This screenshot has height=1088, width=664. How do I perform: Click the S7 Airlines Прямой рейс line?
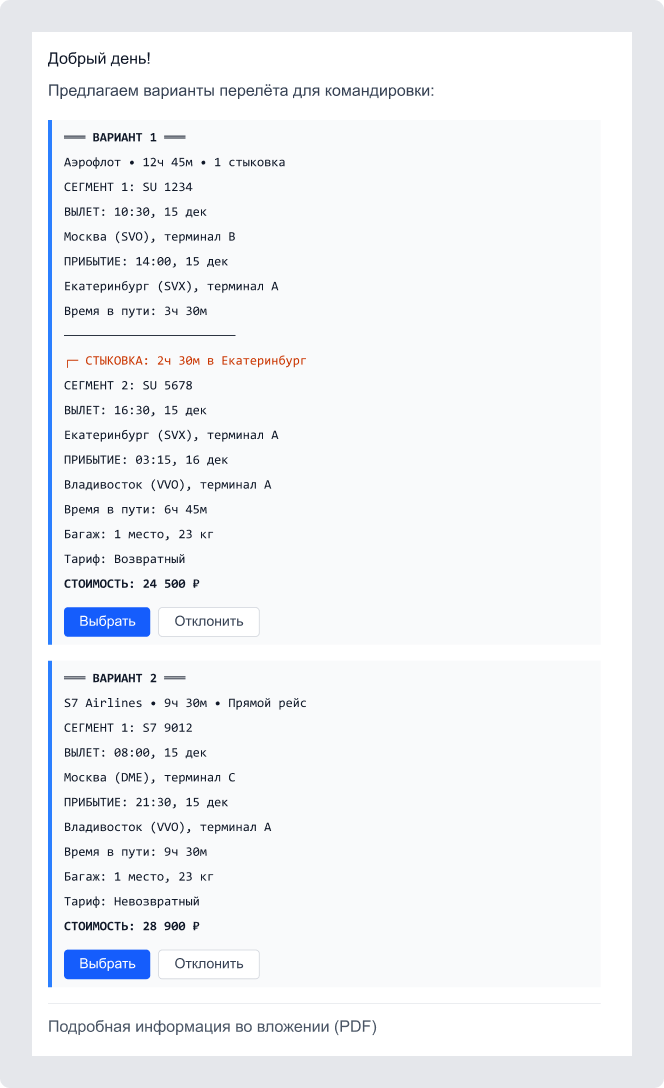pos(185,703)
